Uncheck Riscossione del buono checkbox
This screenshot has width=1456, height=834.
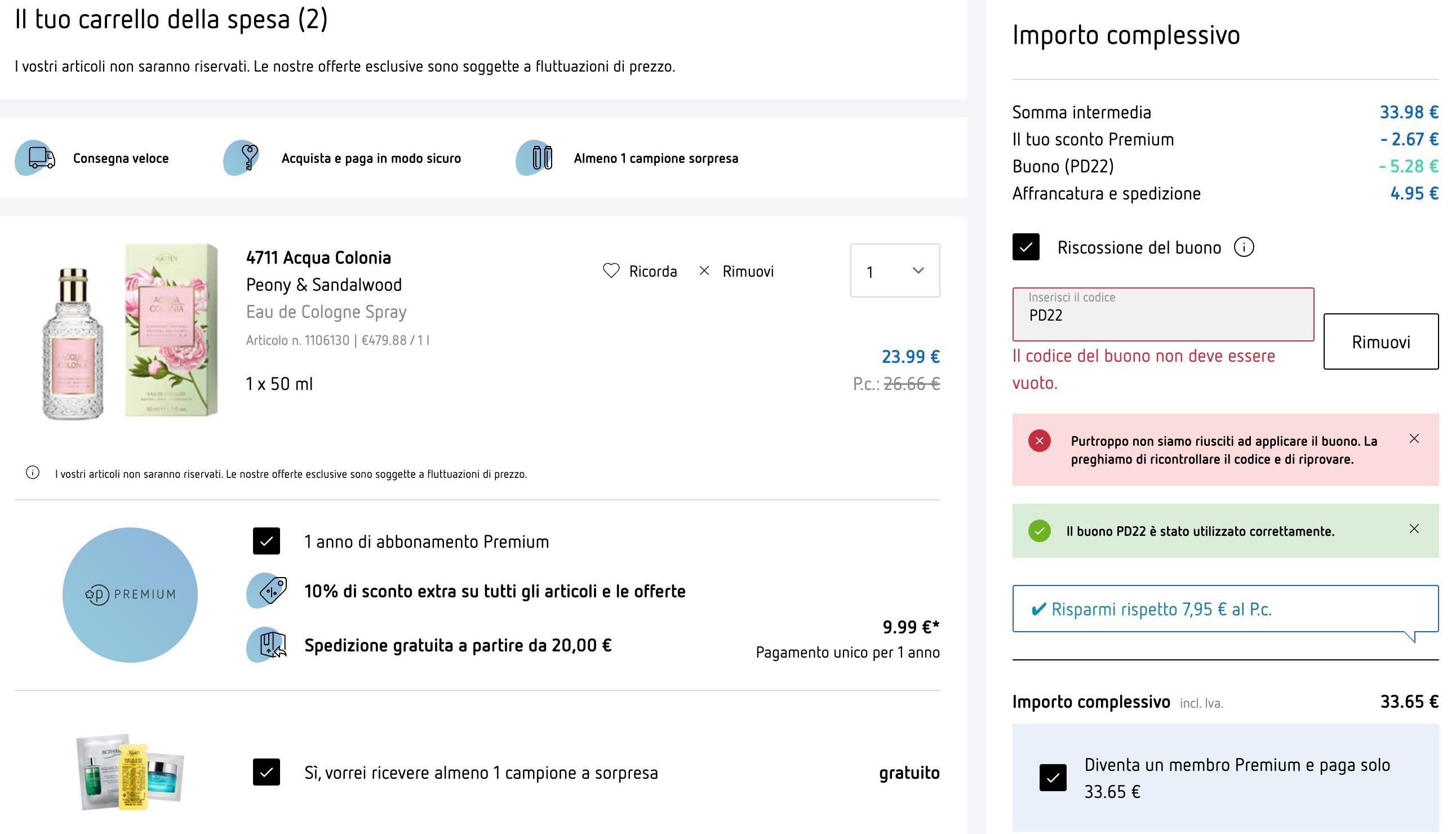click(1026, 247)
